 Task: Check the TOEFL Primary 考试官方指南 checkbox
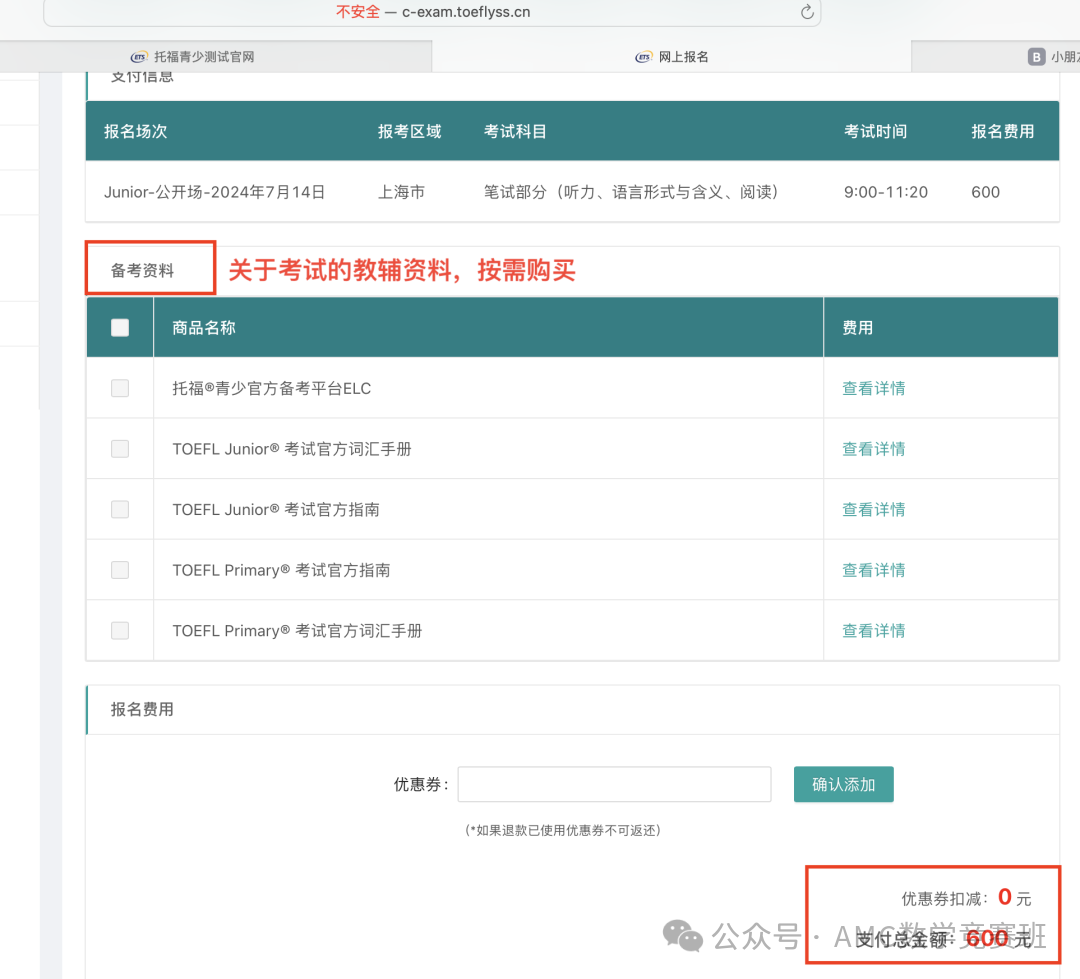[x=120, y=570]
